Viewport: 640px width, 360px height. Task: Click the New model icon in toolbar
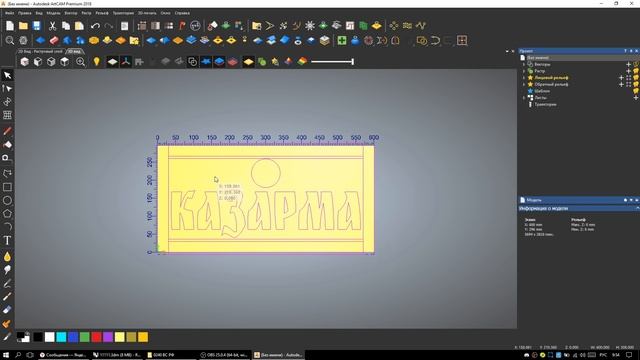point(10,26)
